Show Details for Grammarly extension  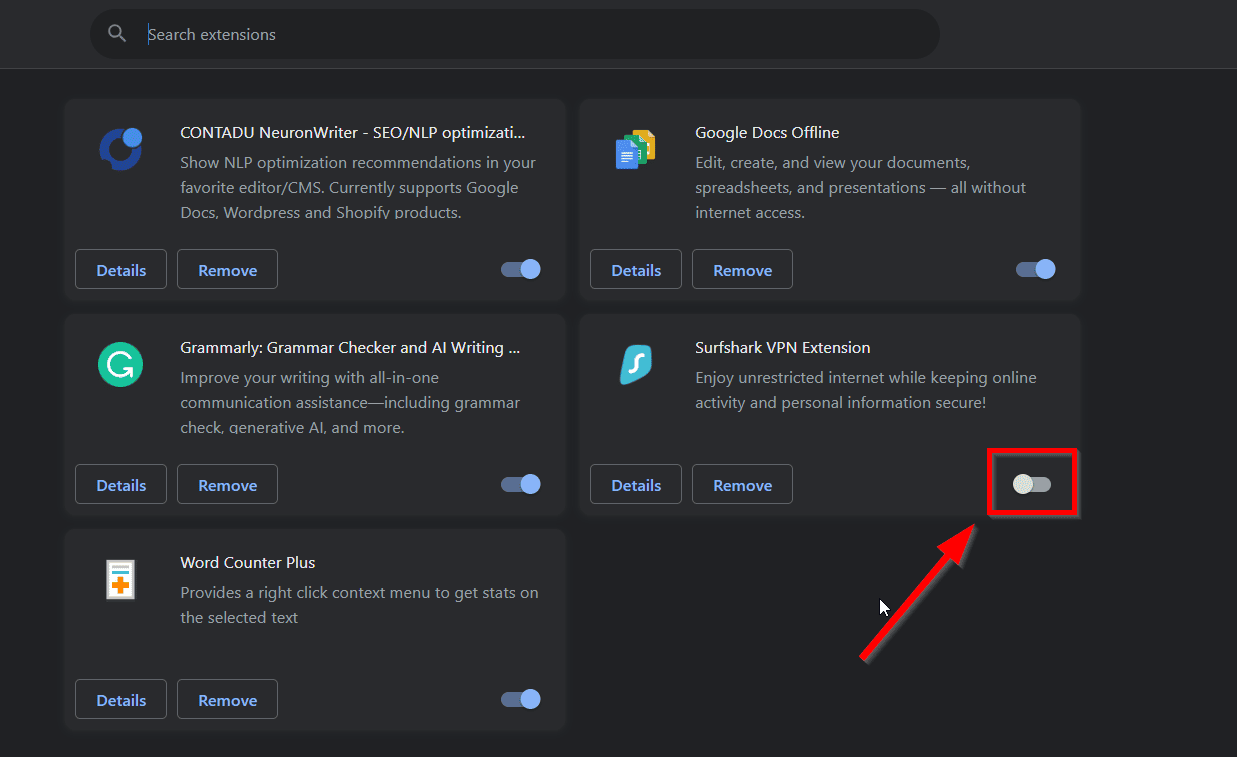tap(121, 485)
